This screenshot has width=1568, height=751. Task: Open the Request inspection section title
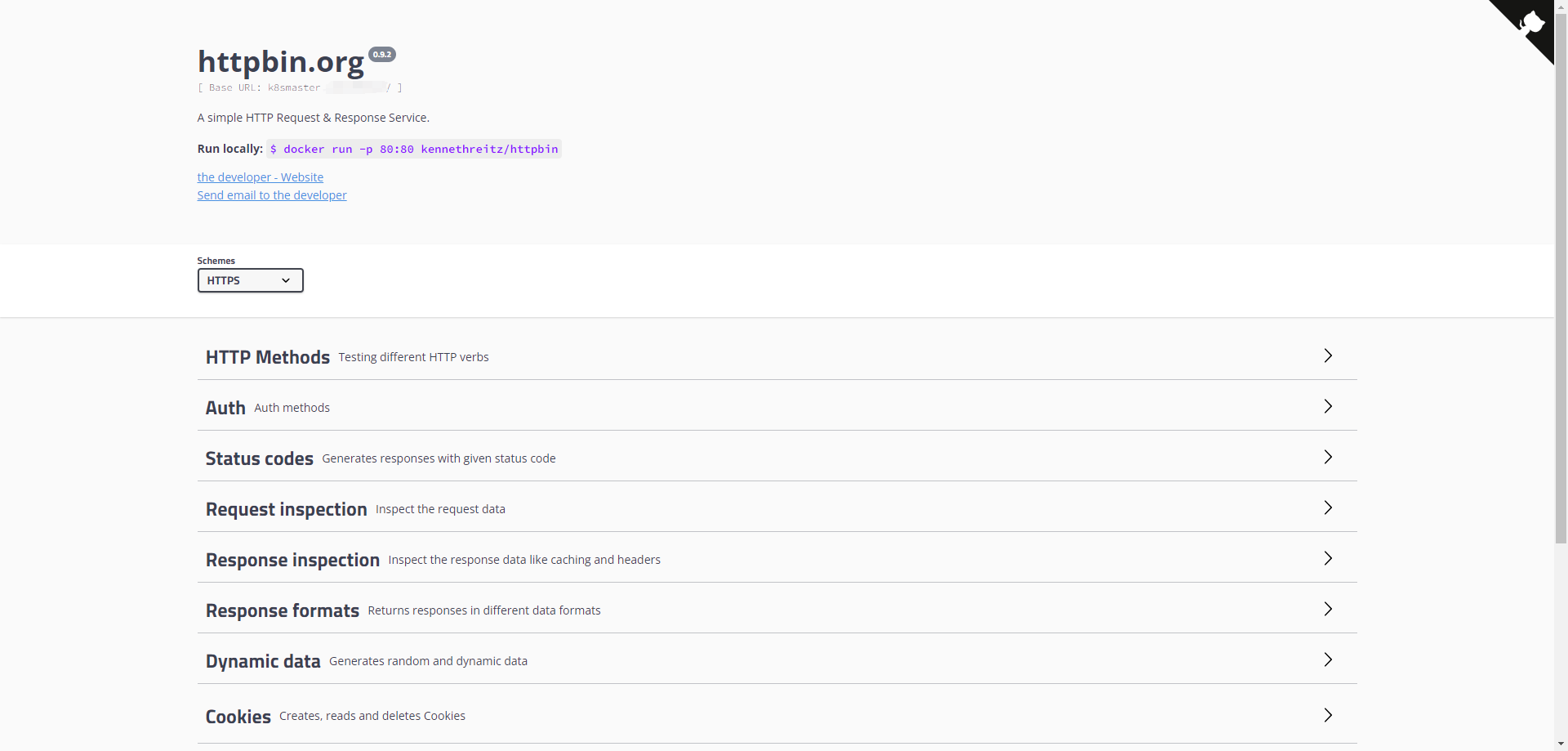point(286,509)
